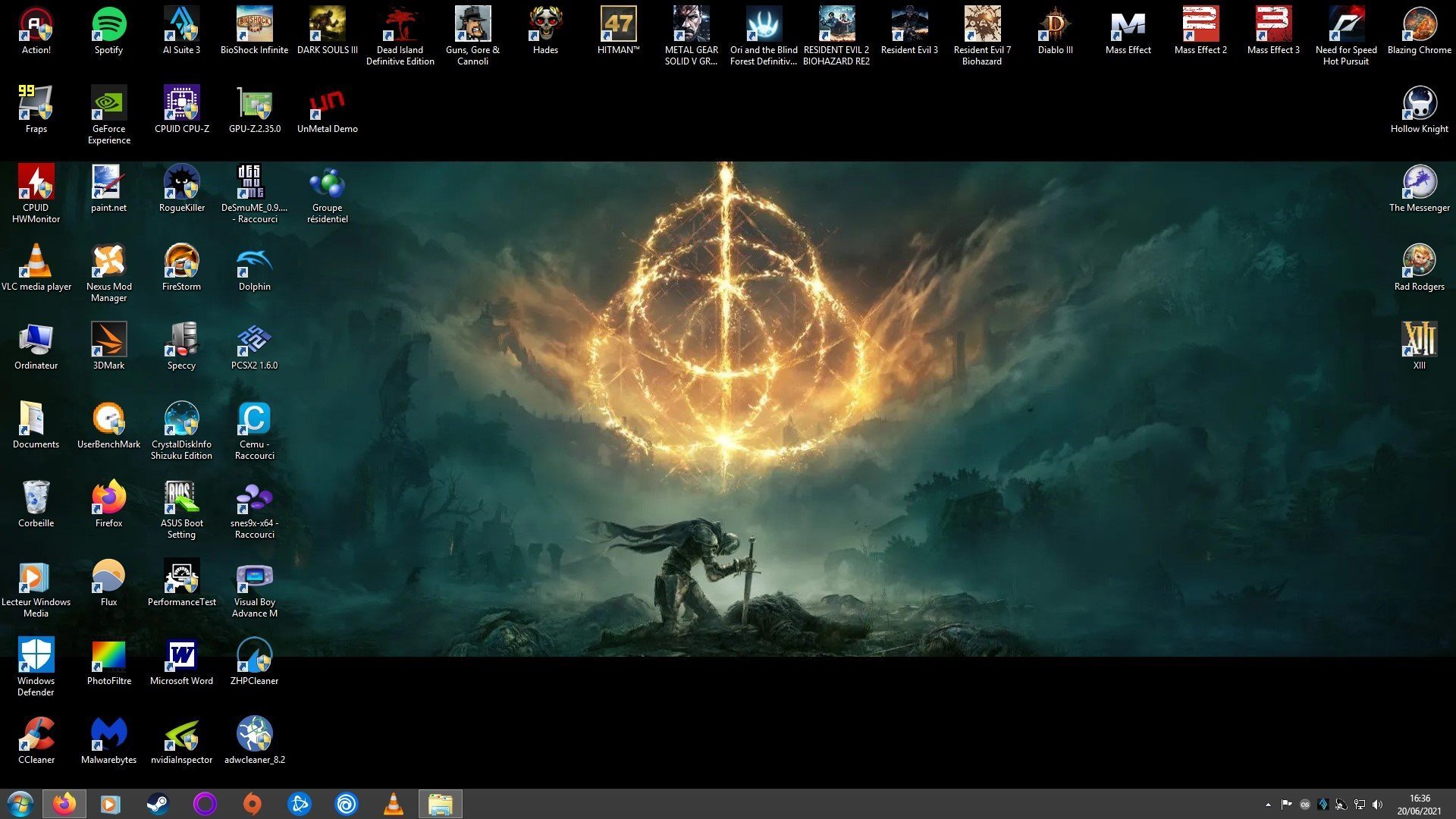
Task: Open VLC media player desktop shortcut
Action: pos(36,267)
